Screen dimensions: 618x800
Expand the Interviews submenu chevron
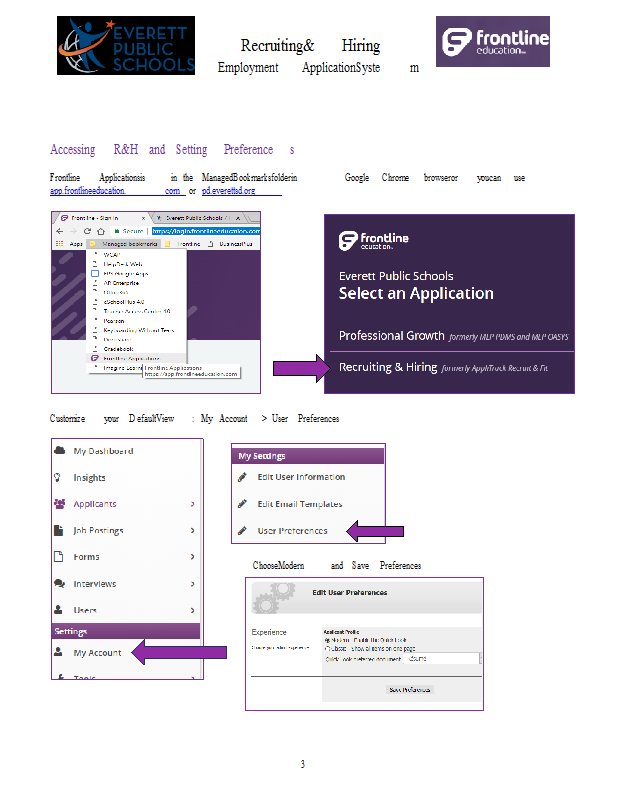pyautogui.click(x=192, y=584)
